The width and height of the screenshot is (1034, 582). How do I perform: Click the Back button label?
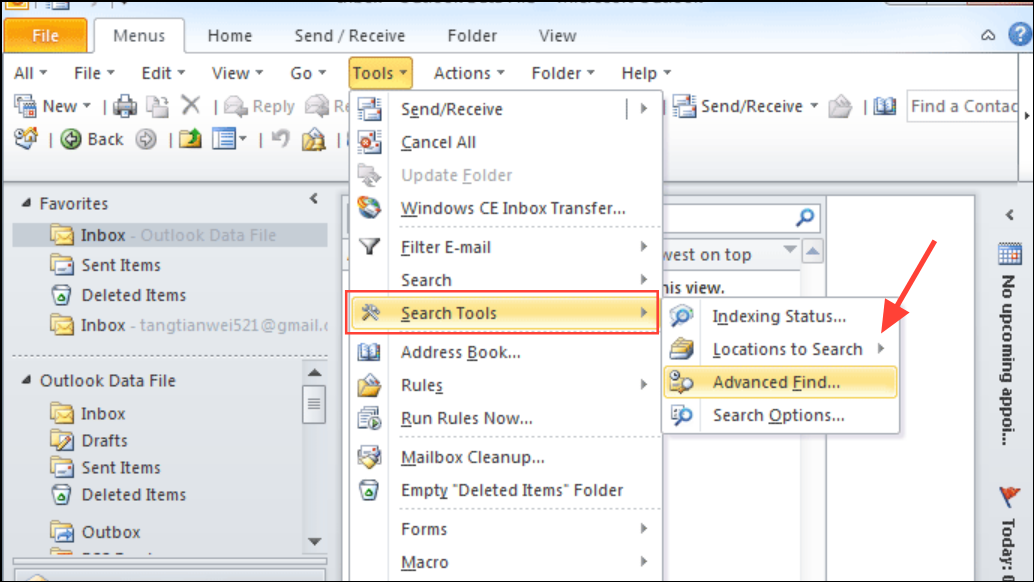106,139
